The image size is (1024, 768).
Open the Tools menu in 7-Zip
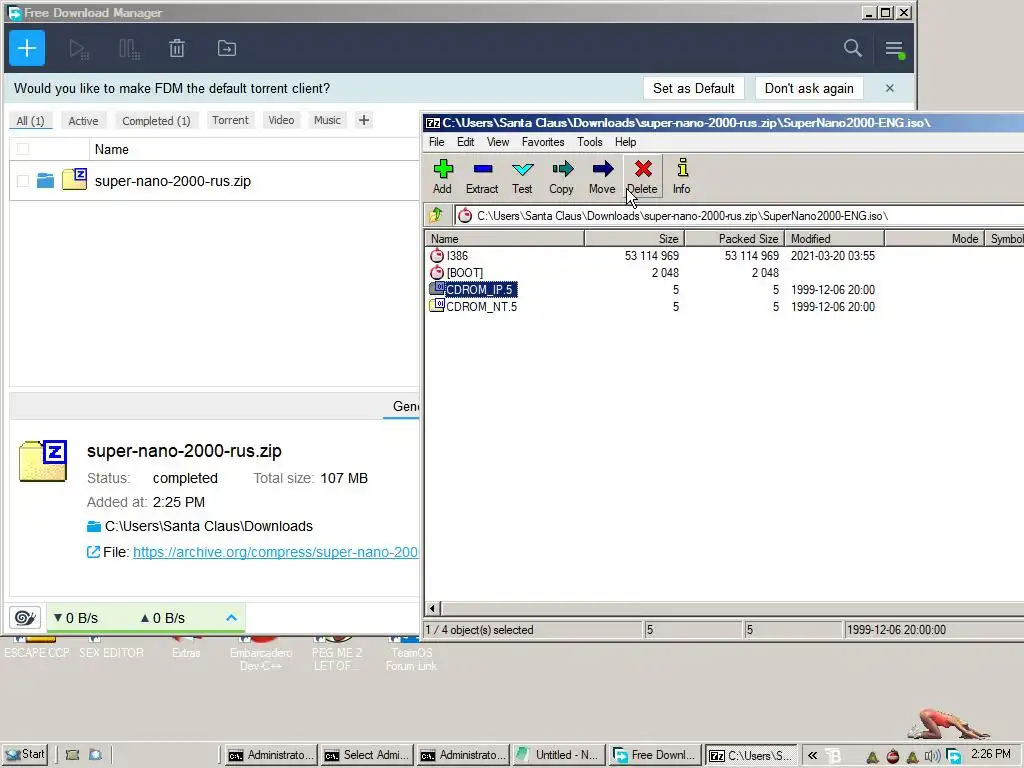pos(589,142)
